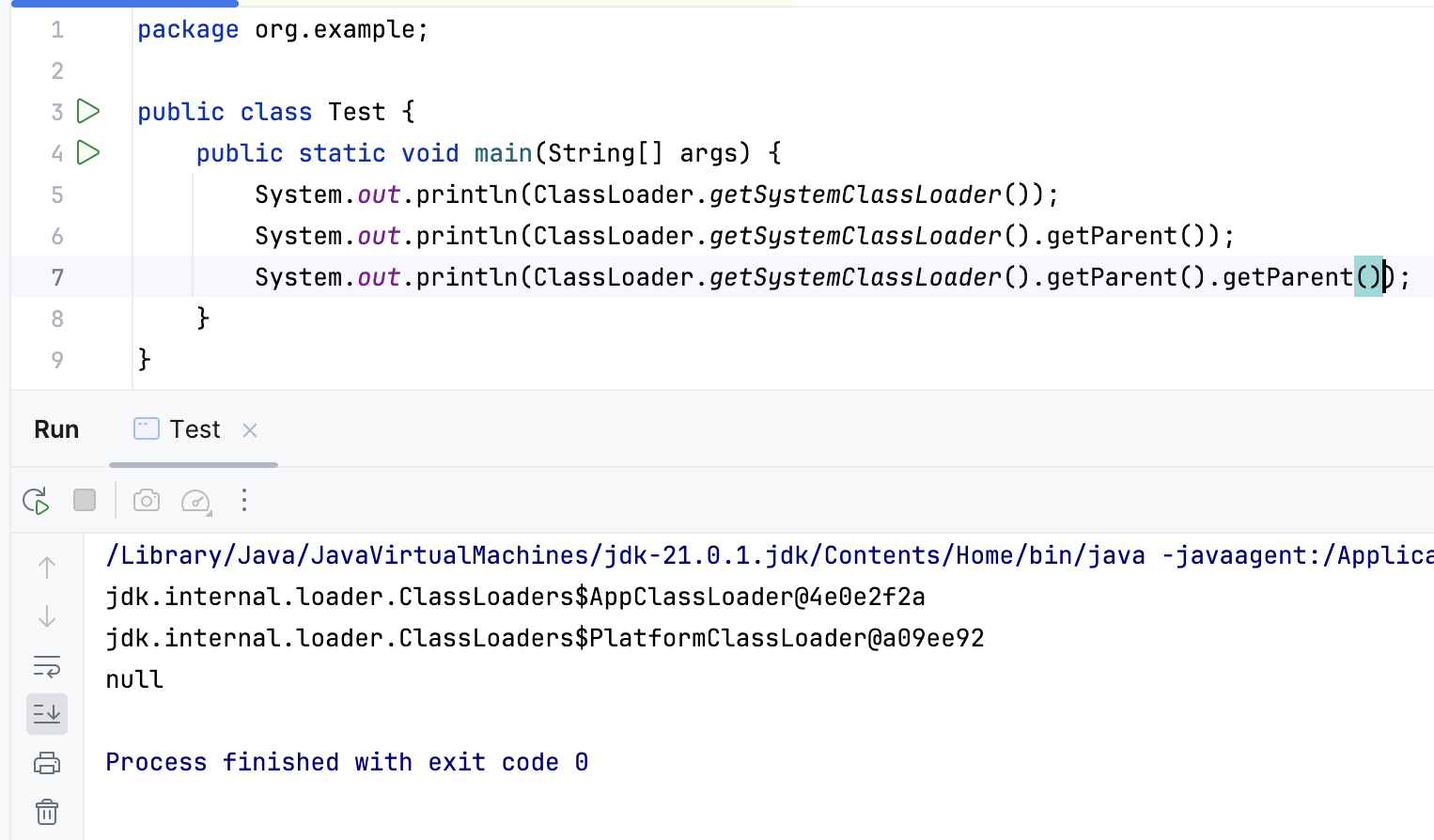Click 'package org.example;' on line 1
Viewport: 1434px width, 840px height.
tap(283, 29)
